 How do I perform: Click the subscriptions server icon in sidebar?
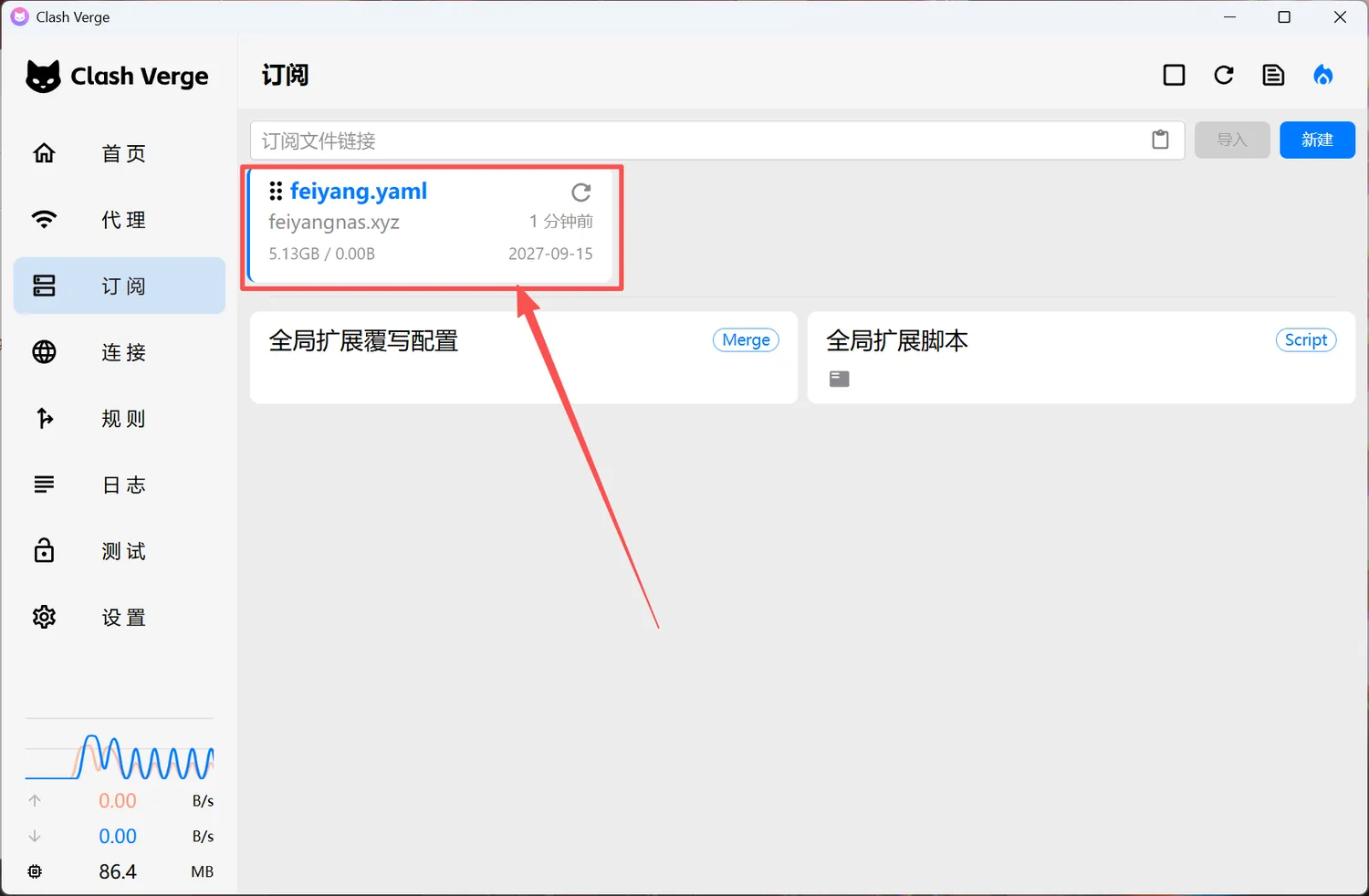tap(44, 286)
